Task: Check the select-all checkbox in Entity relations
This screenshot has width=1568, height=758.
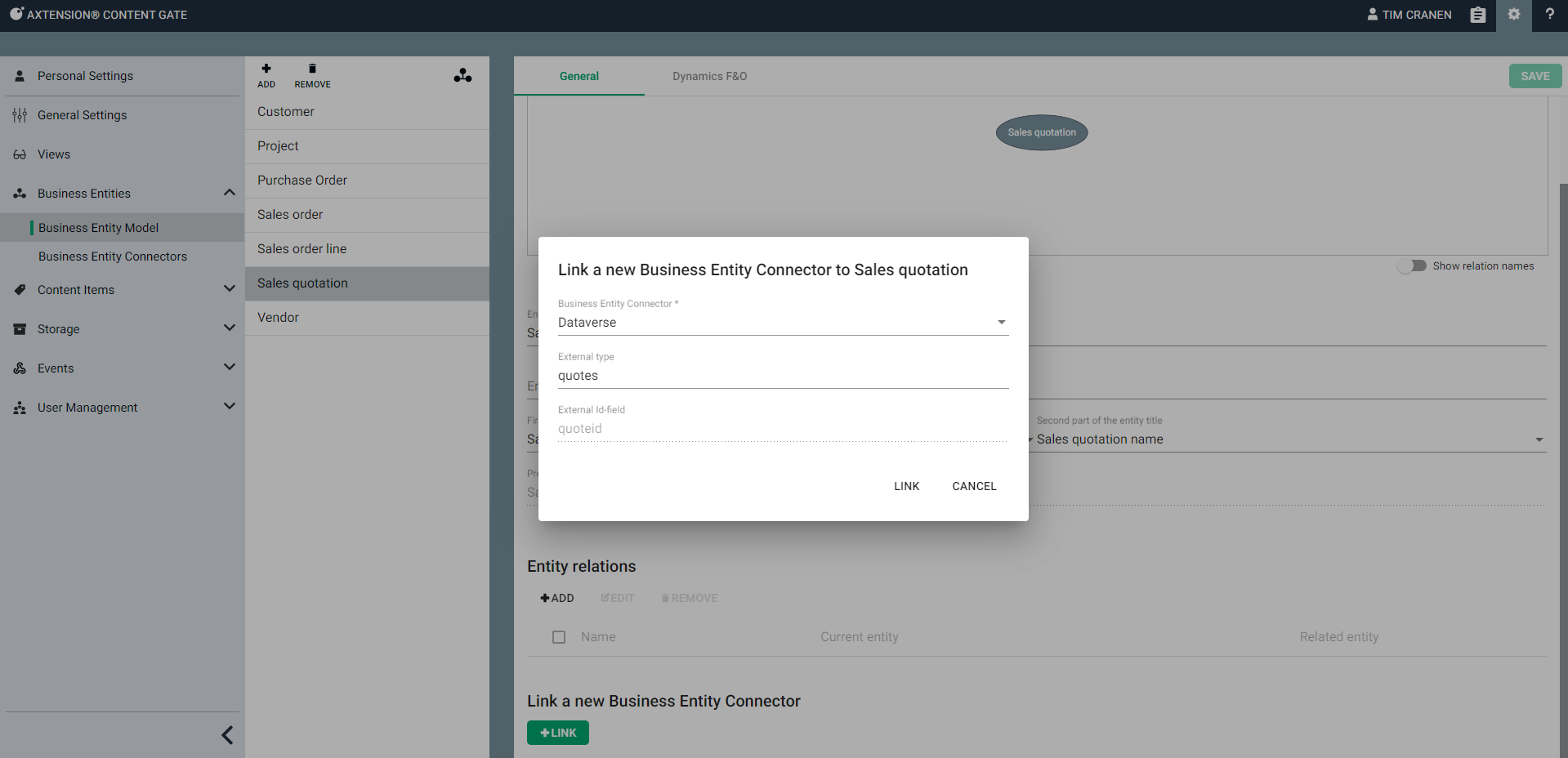Action: coord(559,637)
